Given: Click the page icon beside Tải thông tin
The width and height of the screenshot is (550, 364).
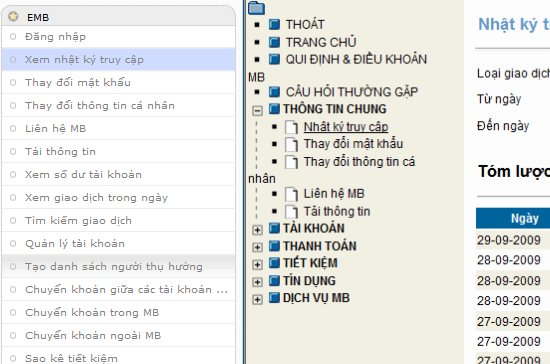Looking at the screenshot, I should [x=291, y=211].
